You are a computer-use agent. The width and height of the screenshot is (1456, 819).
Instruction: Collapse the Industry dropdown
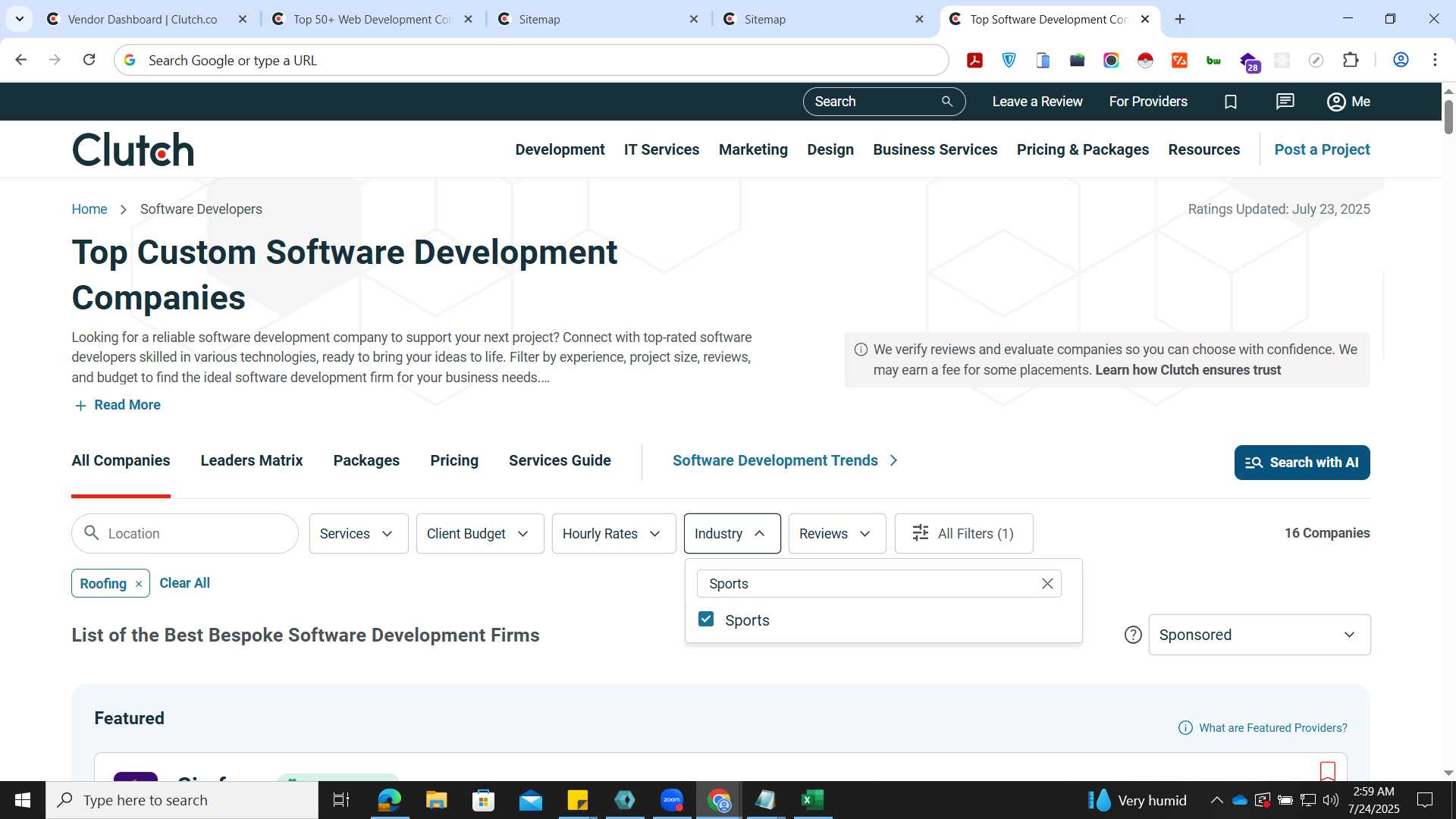[x=732, y=533]
